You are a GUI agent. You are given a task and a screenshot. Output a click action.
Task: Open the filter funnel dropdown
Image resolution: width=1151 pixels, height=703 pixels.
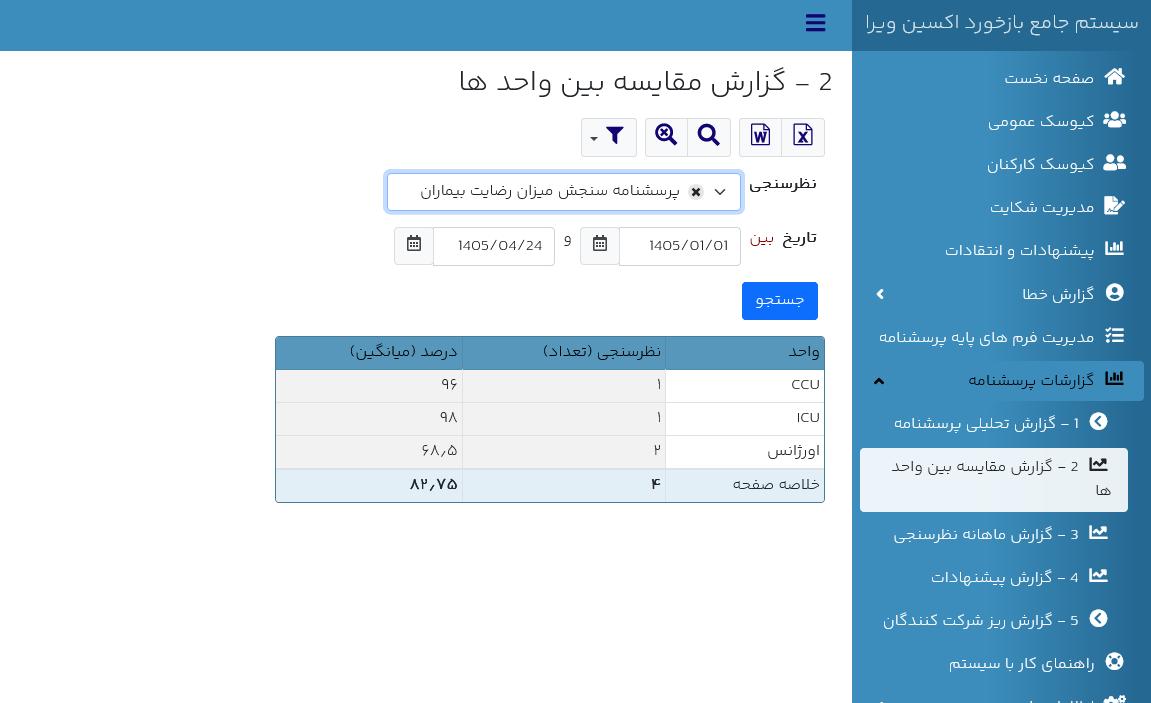click(609, 136)
